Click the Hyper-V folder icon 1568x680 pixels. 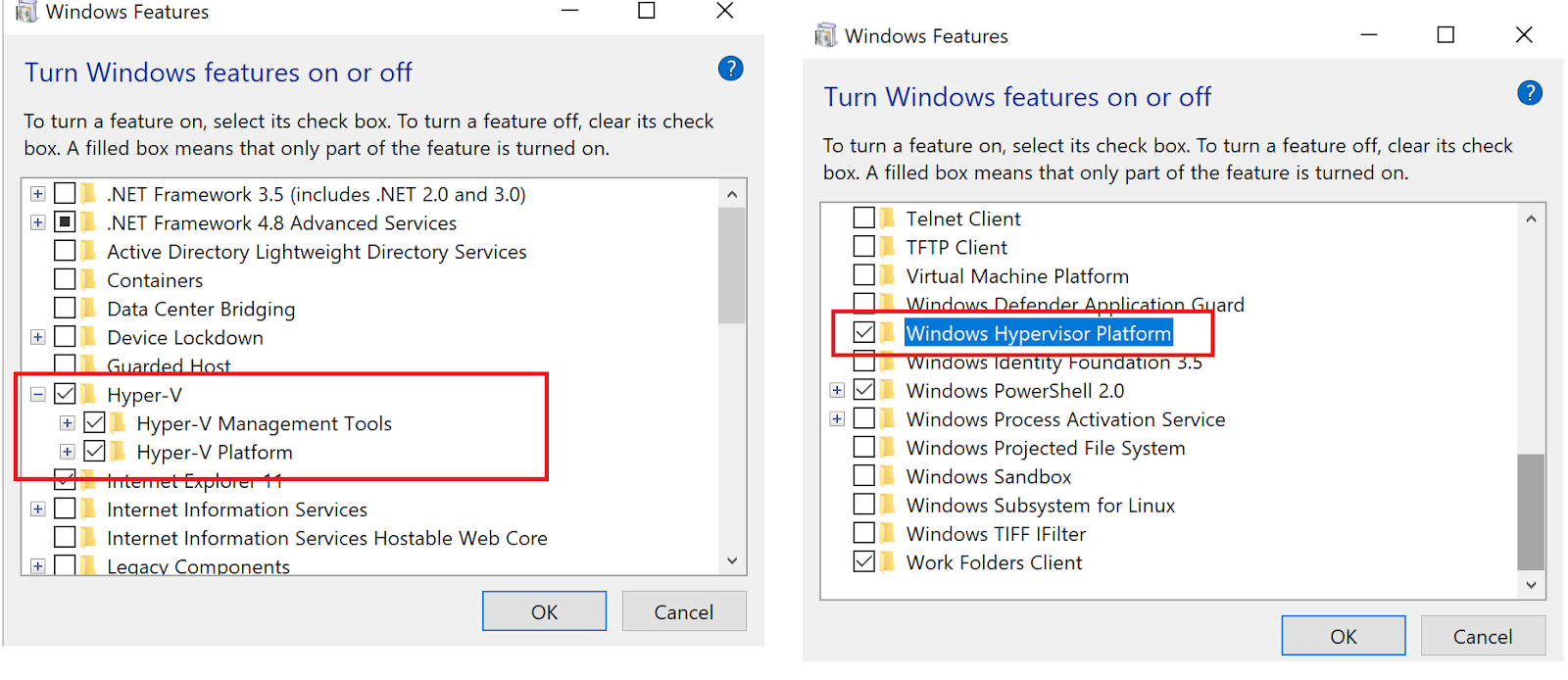click(89, 394)
